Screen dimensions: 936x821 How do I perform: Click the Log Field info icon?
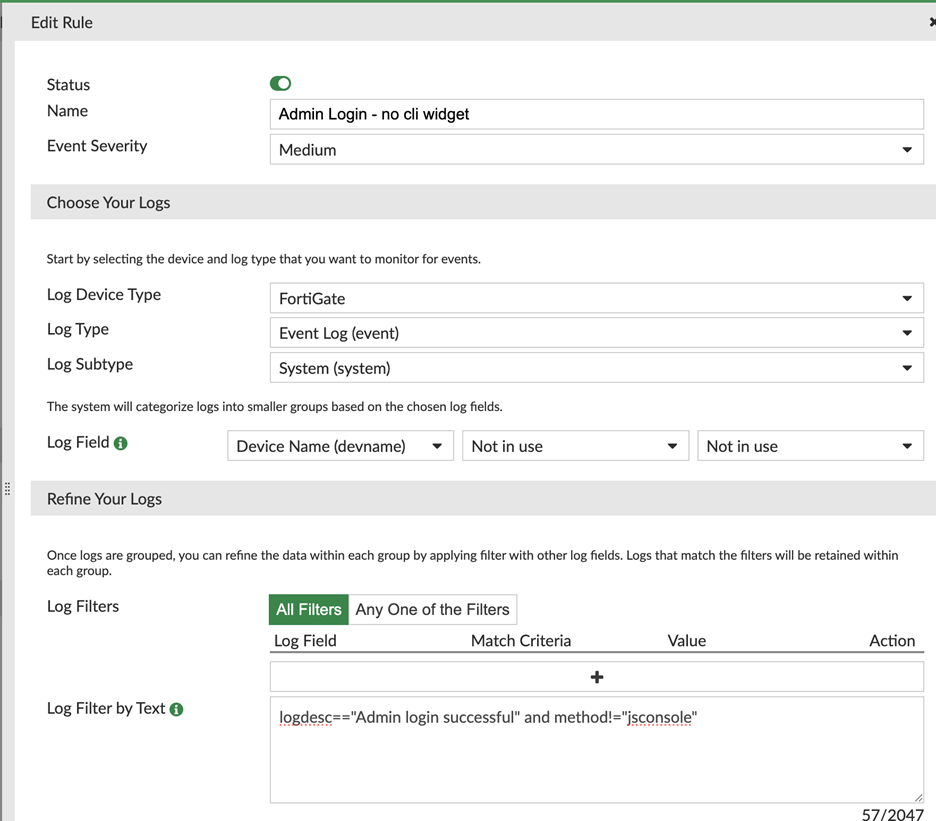tap(121, 443)
